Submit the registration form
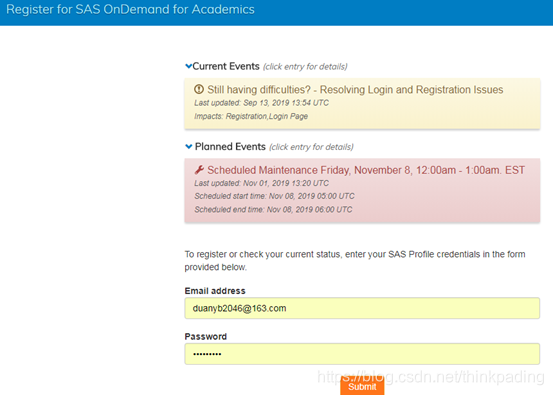This screenshot has height=395, width=553. [362, 386]
